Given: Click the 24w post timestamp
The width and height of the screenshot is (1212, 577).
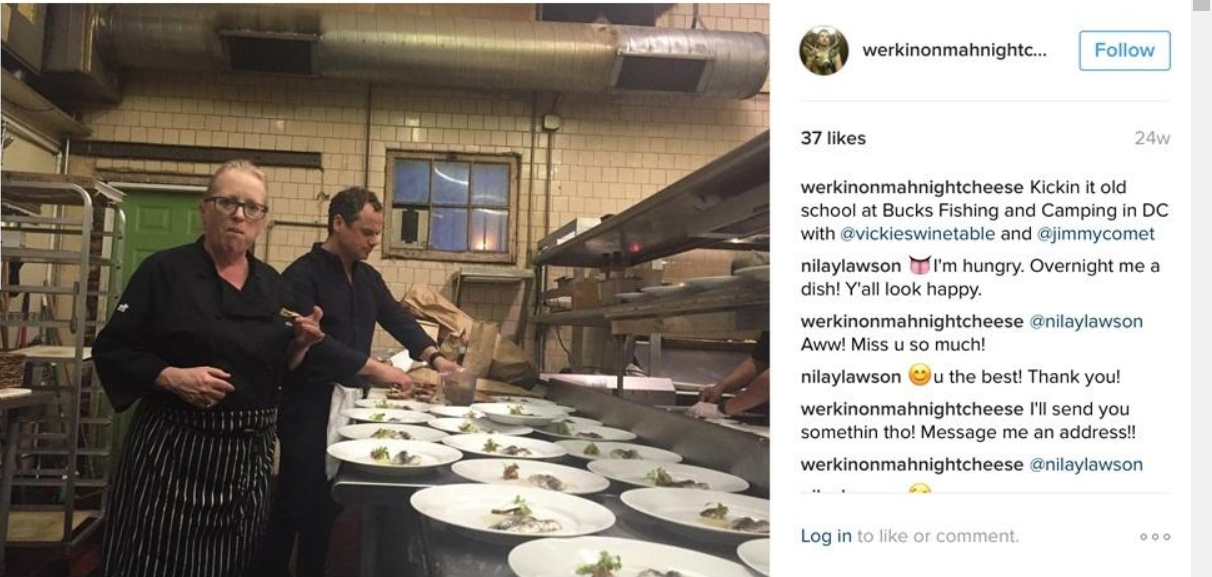Looking at the screenshot, I should coord(1152,138).
